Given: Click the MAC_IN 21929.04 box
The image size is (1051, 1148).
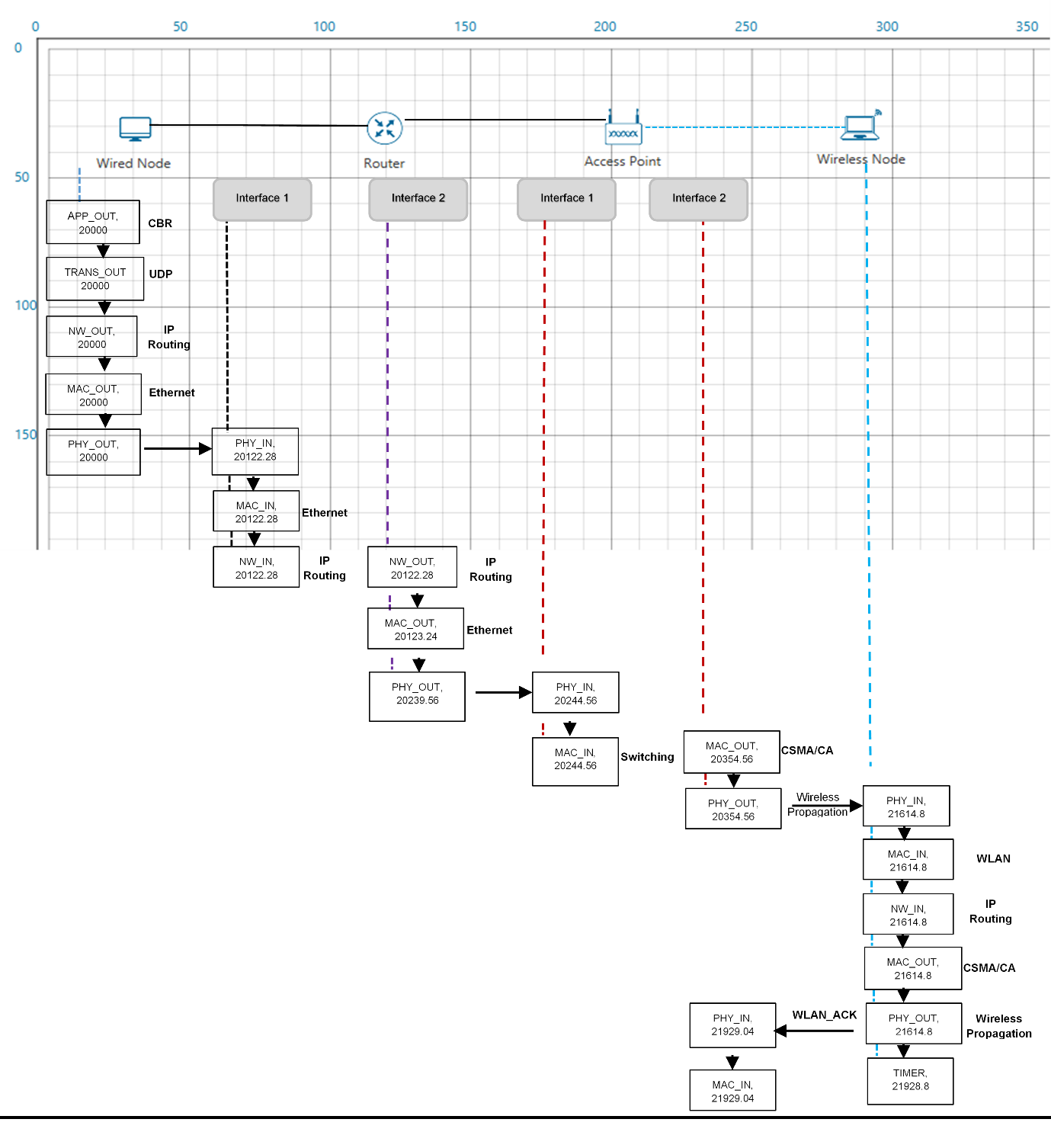Looking at the screenshot, I should pyautogui.click(x=732, y=1090).
